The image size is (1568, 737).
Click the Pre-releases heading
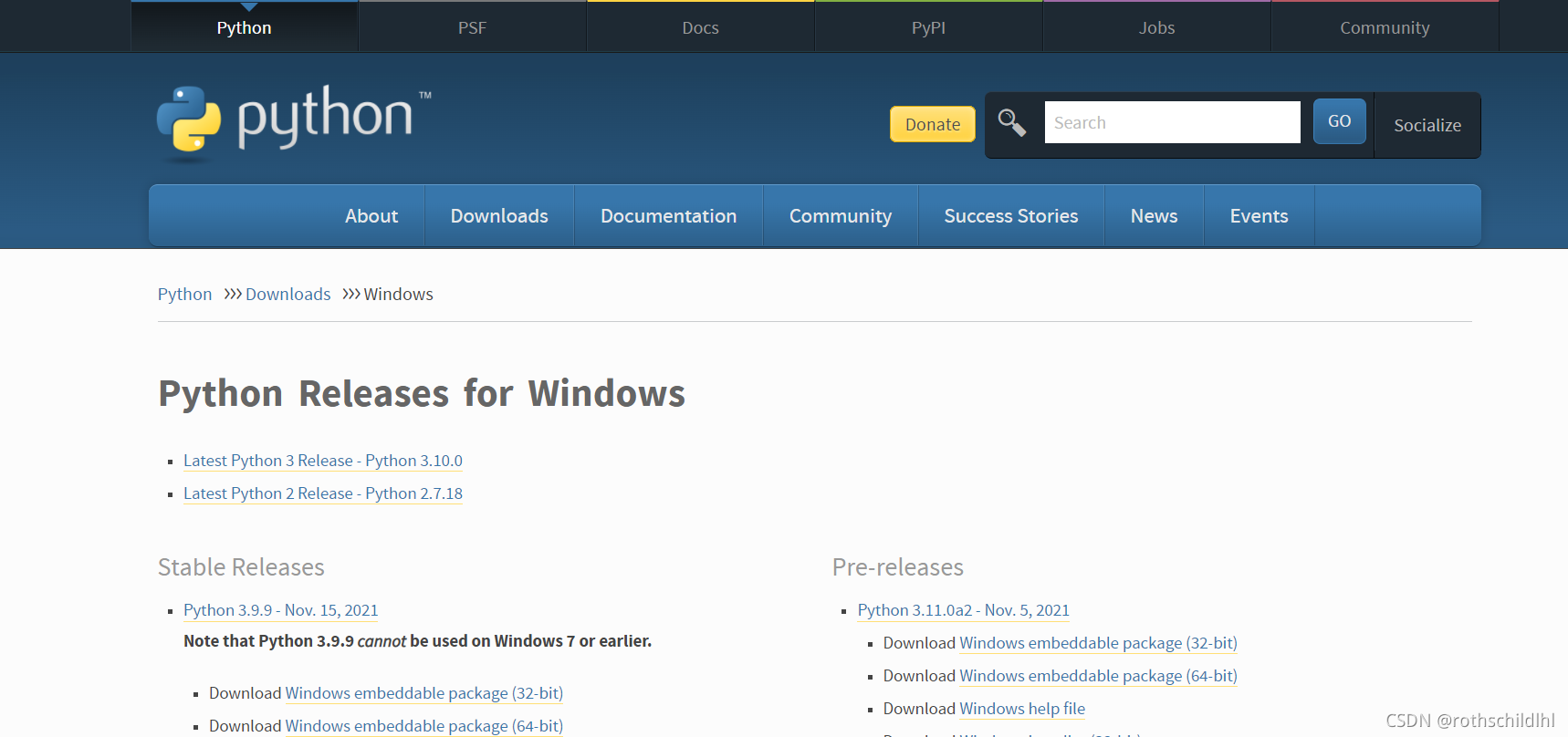(x=898, y=567)
